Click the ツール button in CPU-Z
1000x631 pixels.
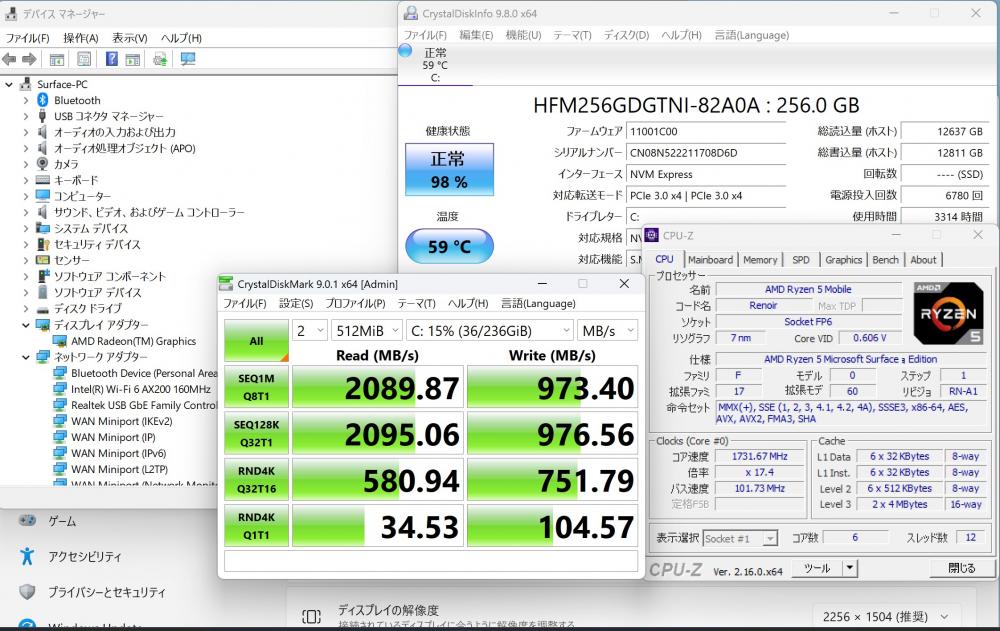(817, 567)
